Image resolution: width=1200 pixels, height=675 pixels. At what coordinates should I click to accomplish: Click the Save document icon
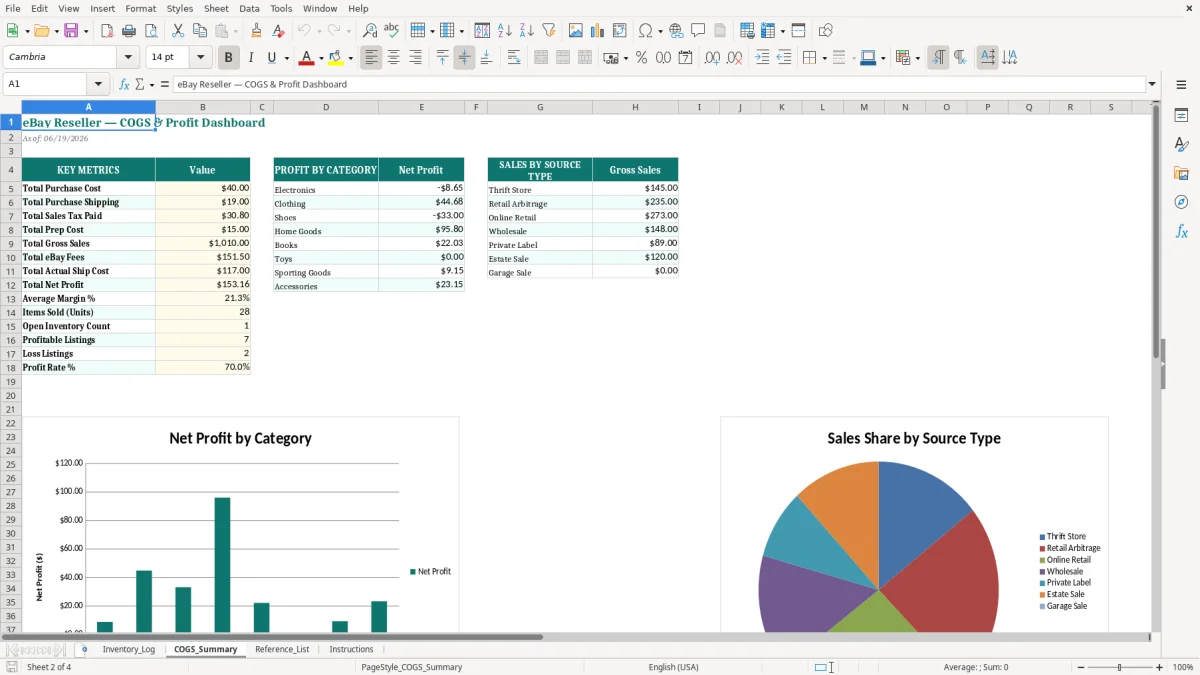click(71, 31)
